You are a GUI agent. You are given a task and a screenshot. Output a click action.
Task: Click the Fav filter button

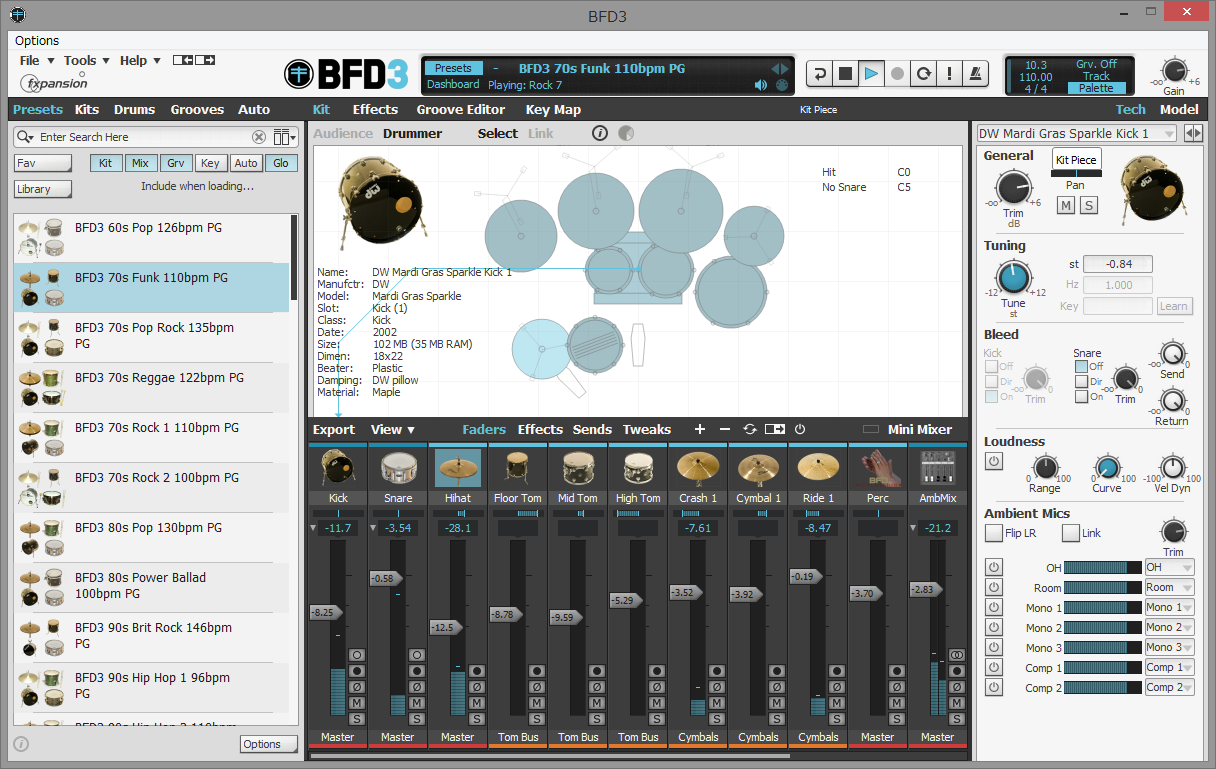pyautogui.click(x=43, y=163)
